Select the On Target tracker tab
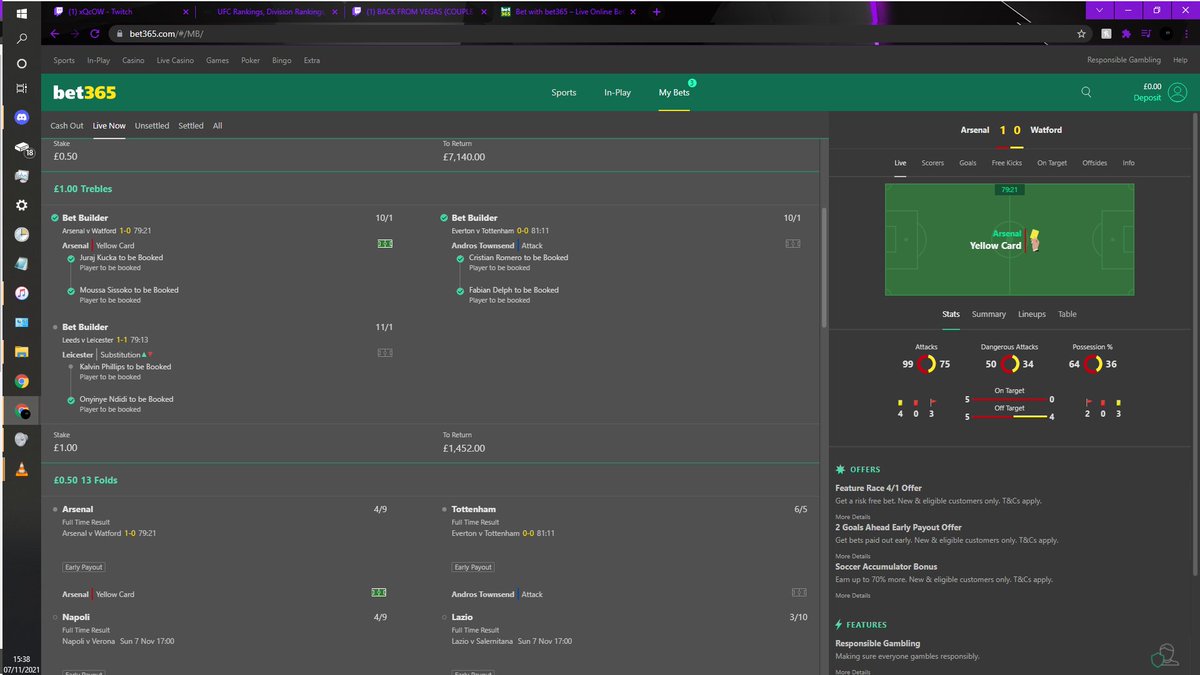This screenshot has width=1200, height=675. click(1051, 162)
